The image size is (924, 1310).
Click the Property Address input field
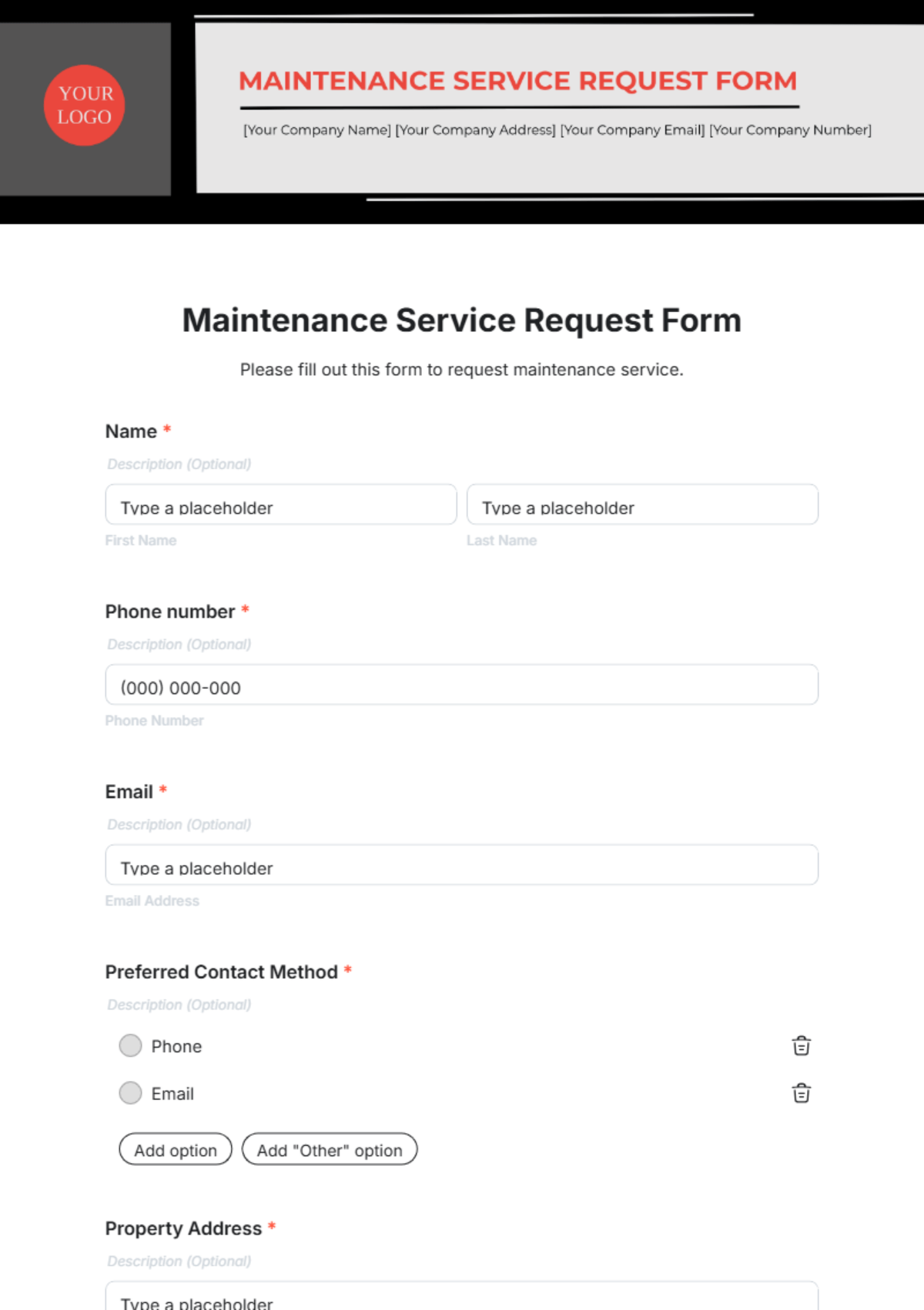click(x=462, y=1298)
